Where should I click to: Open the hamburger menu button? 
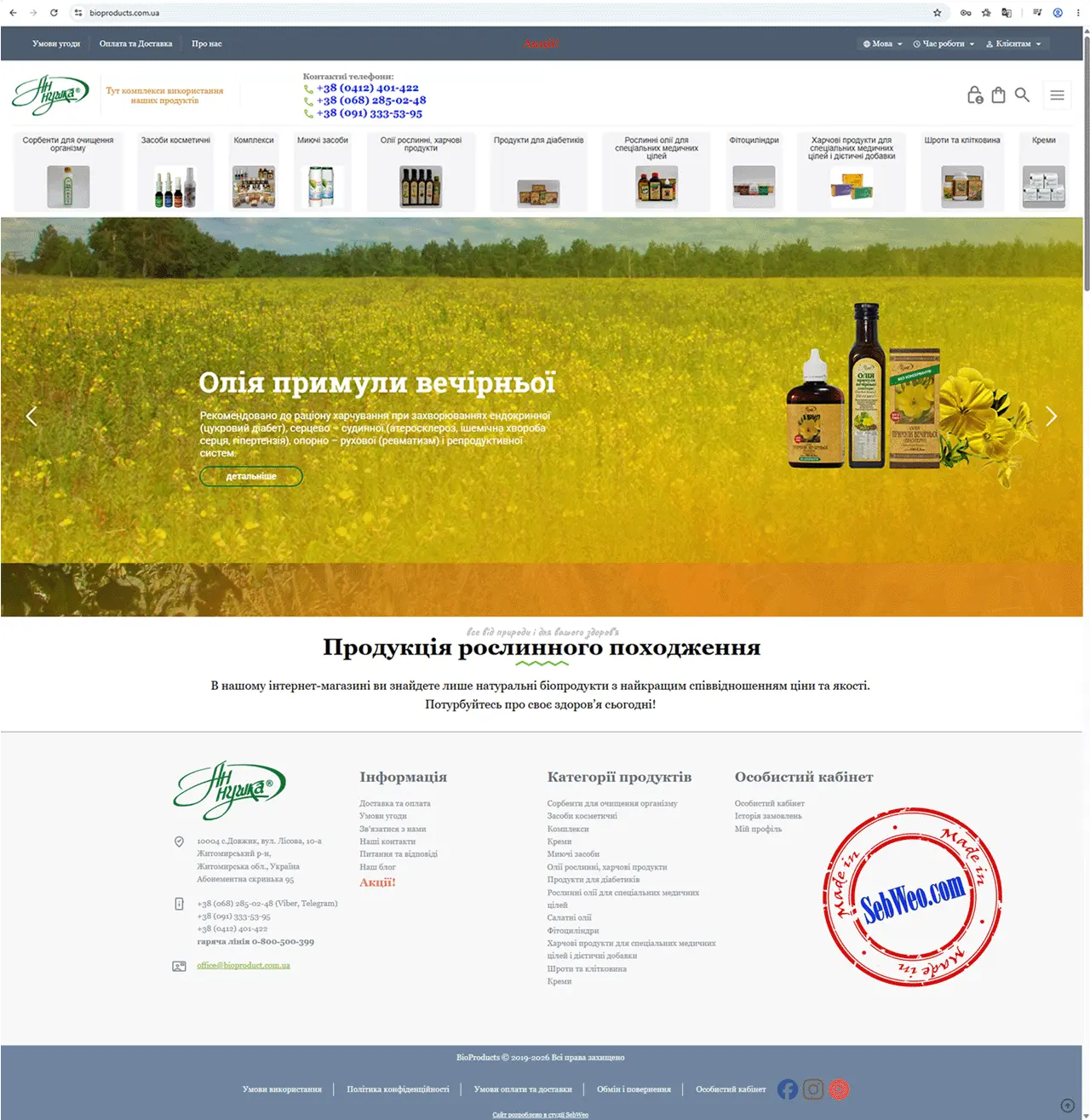[1057, 95]
